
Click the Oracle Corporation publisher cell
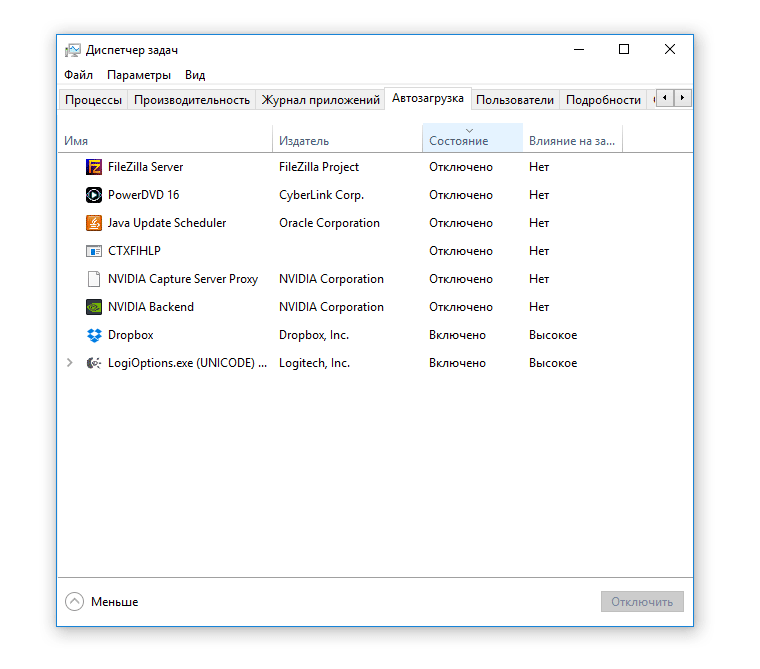329,223
